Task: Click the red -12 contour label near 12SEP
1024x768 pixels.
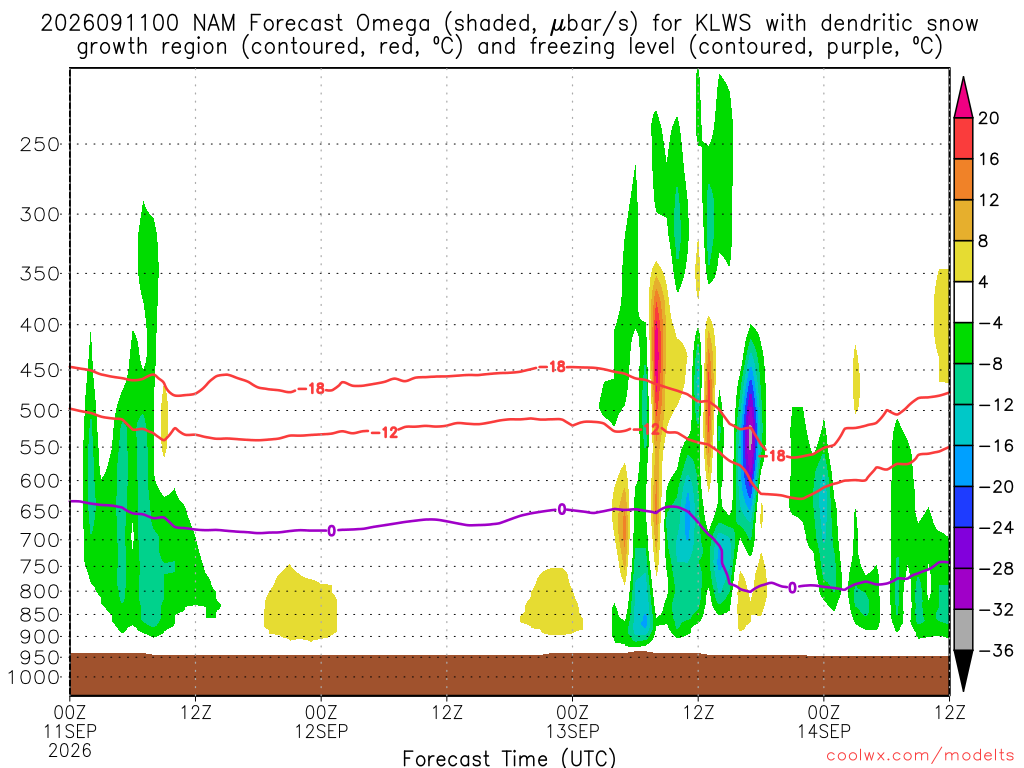Action: point(385,432)
